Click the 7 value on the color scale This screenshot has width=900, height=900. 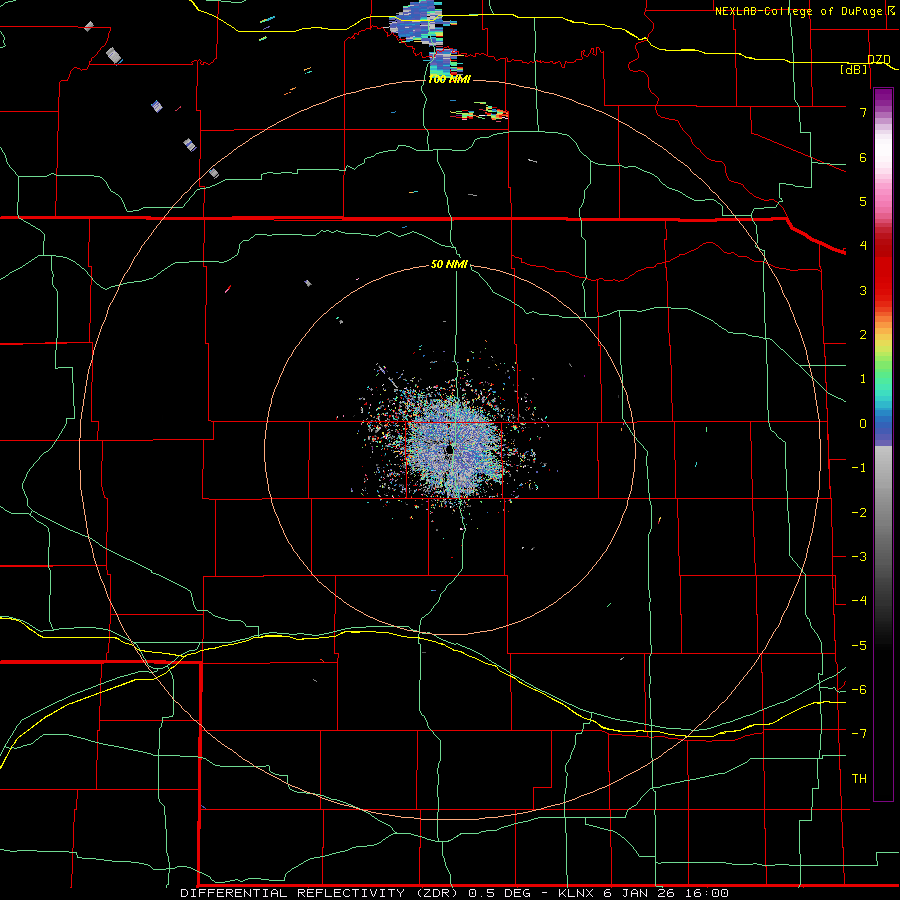pyautogui.click(x=863, y=112)
